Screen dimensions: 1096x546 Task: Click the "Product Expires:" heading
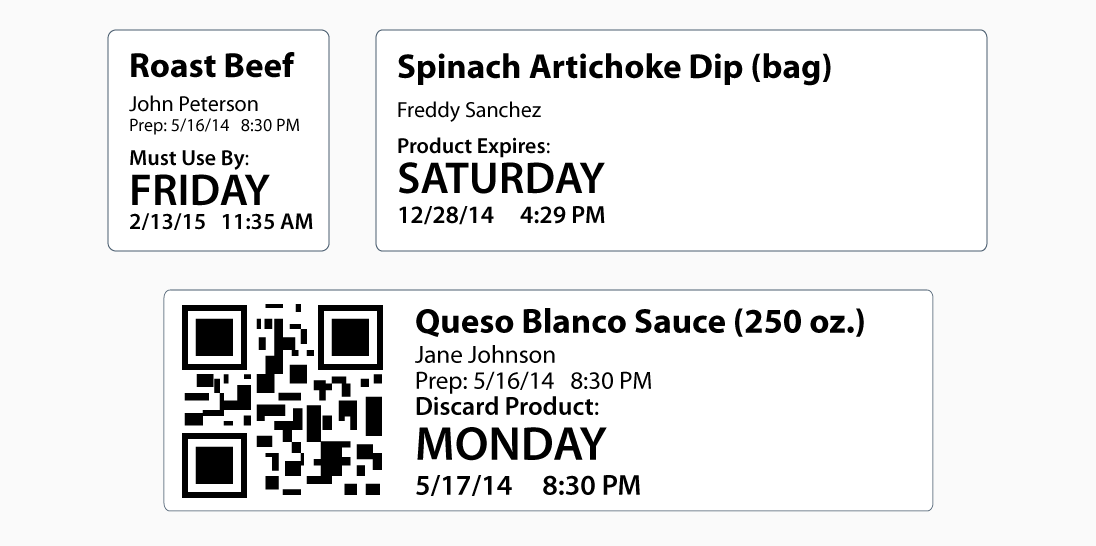(x=473, y=146)
